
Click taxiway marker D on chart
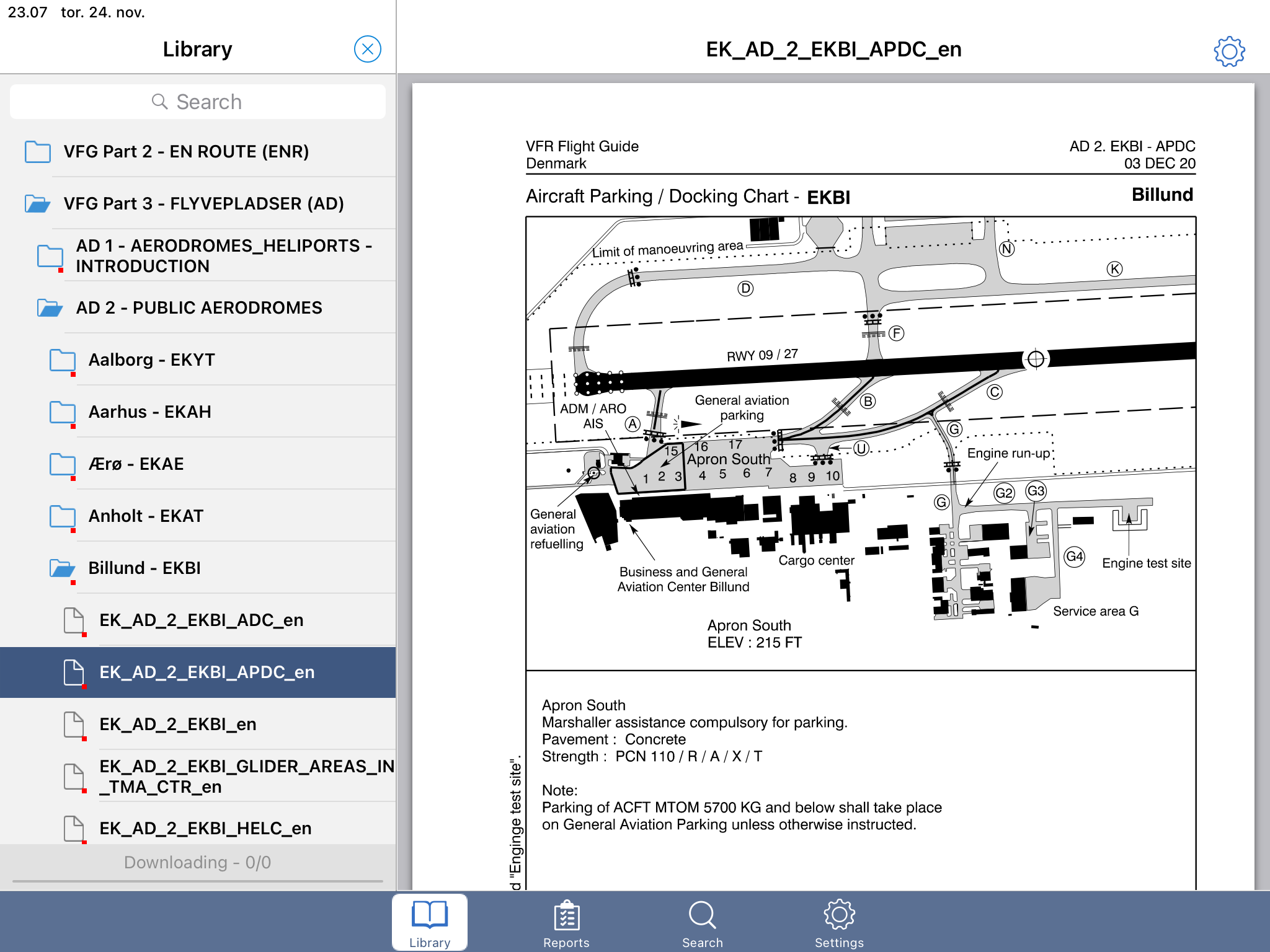coord(745,288)
